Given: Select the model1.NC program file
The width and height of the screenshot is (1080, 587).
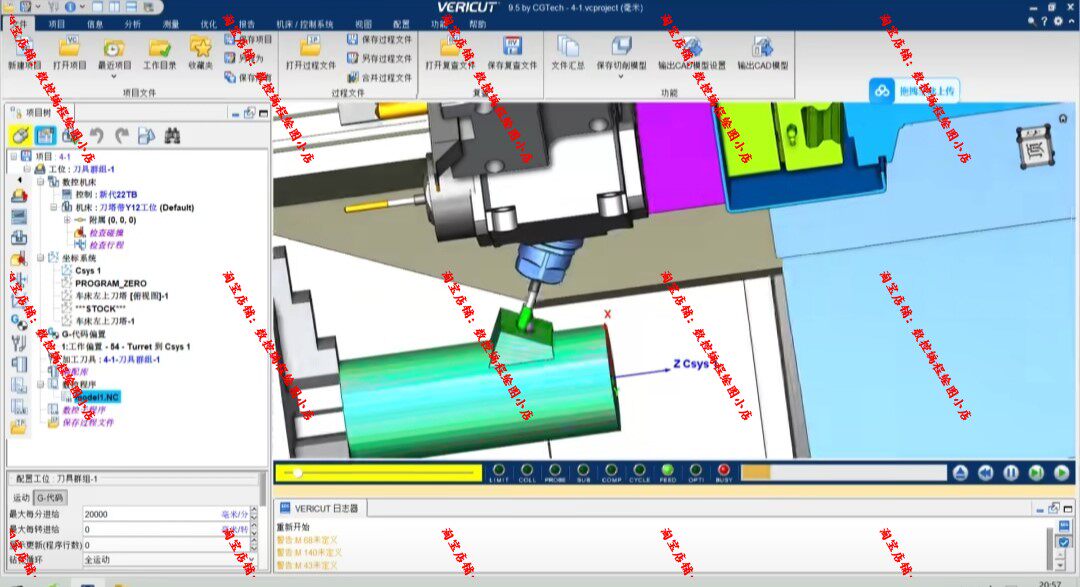Looking at the screenshot, I should (x=97, y=398).
